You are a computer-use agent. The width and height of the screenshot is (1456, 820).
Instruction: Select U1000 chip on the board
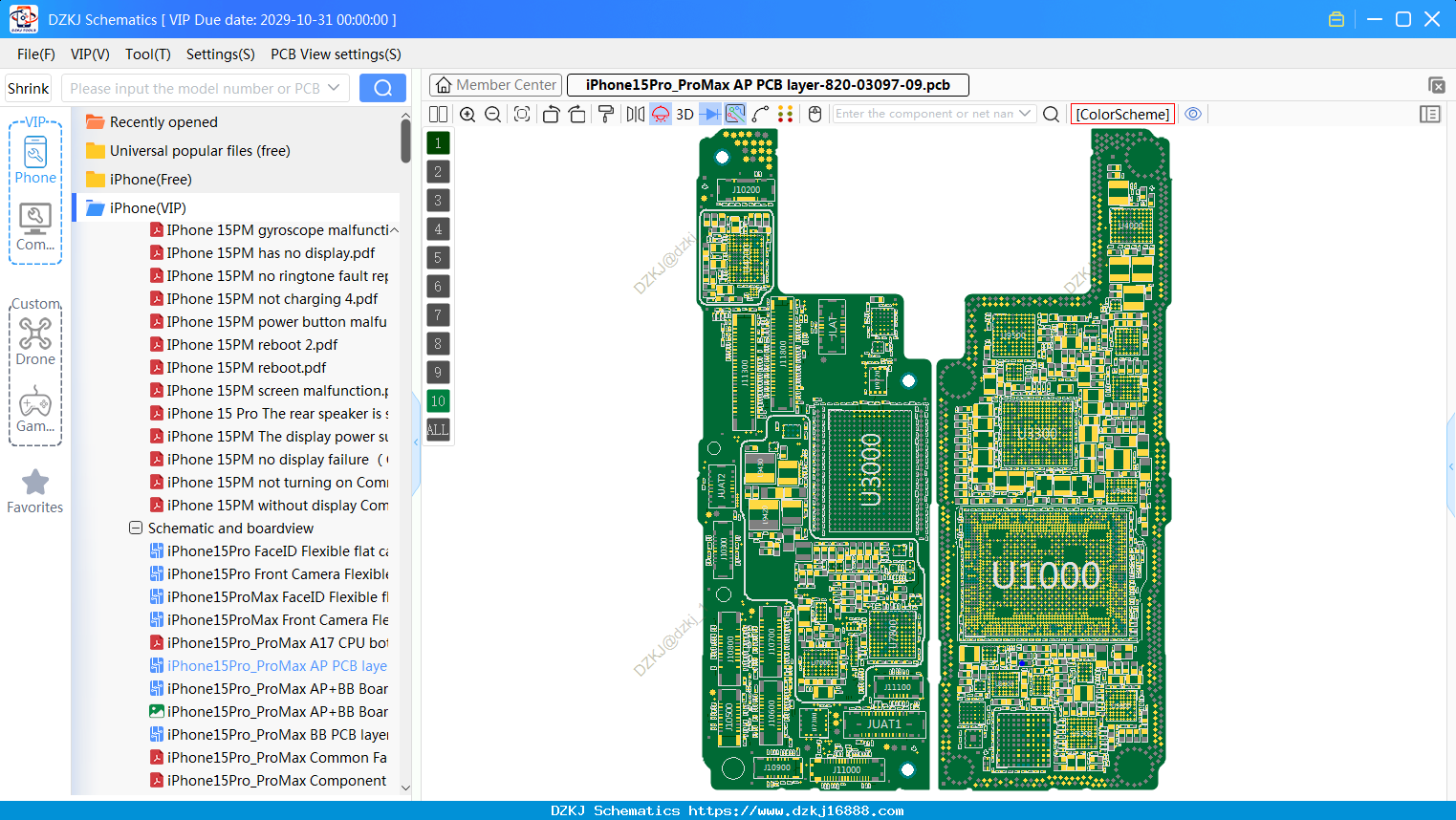point(1046,574)
